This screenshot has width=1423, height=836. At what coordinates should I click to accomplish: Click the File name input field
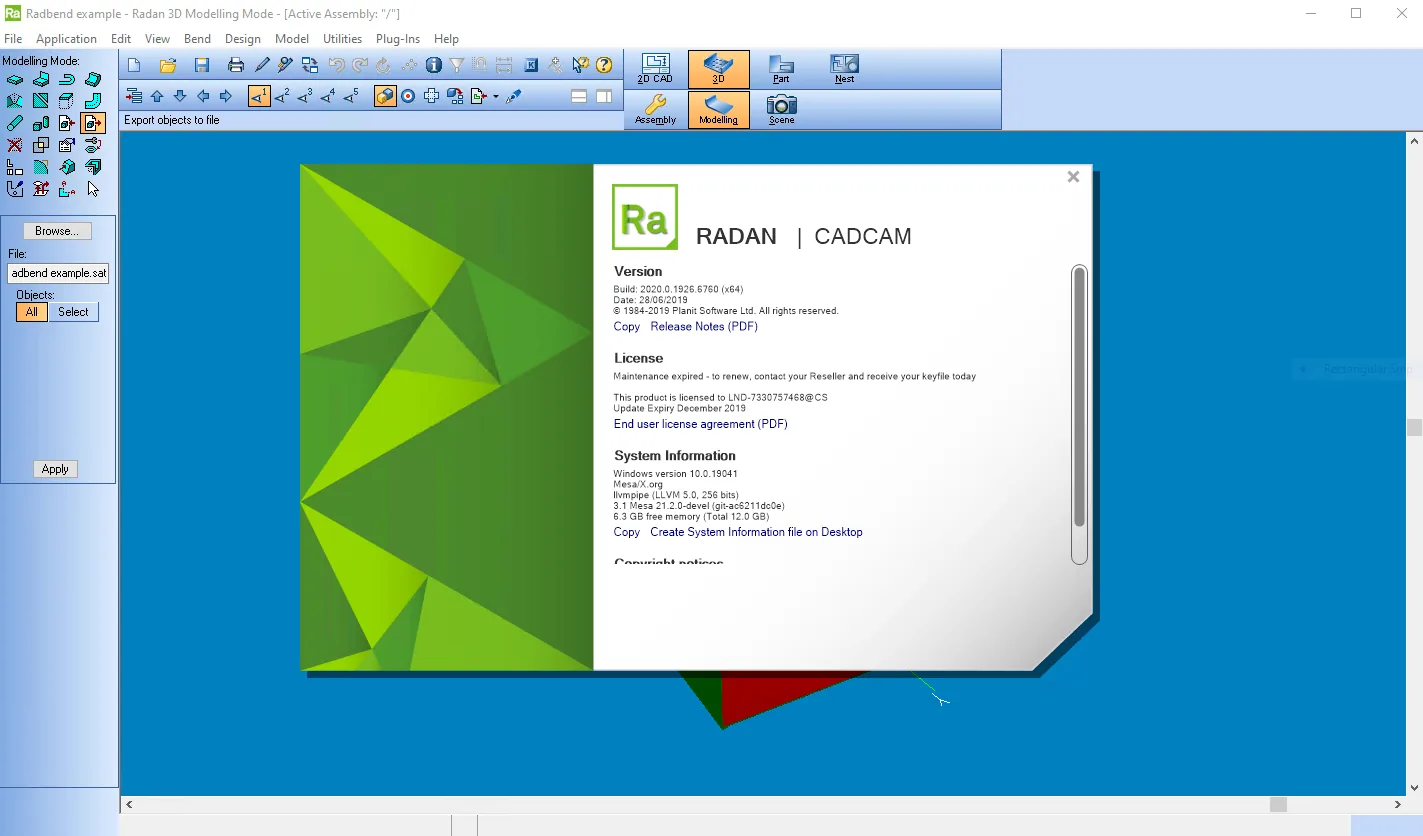59,273
